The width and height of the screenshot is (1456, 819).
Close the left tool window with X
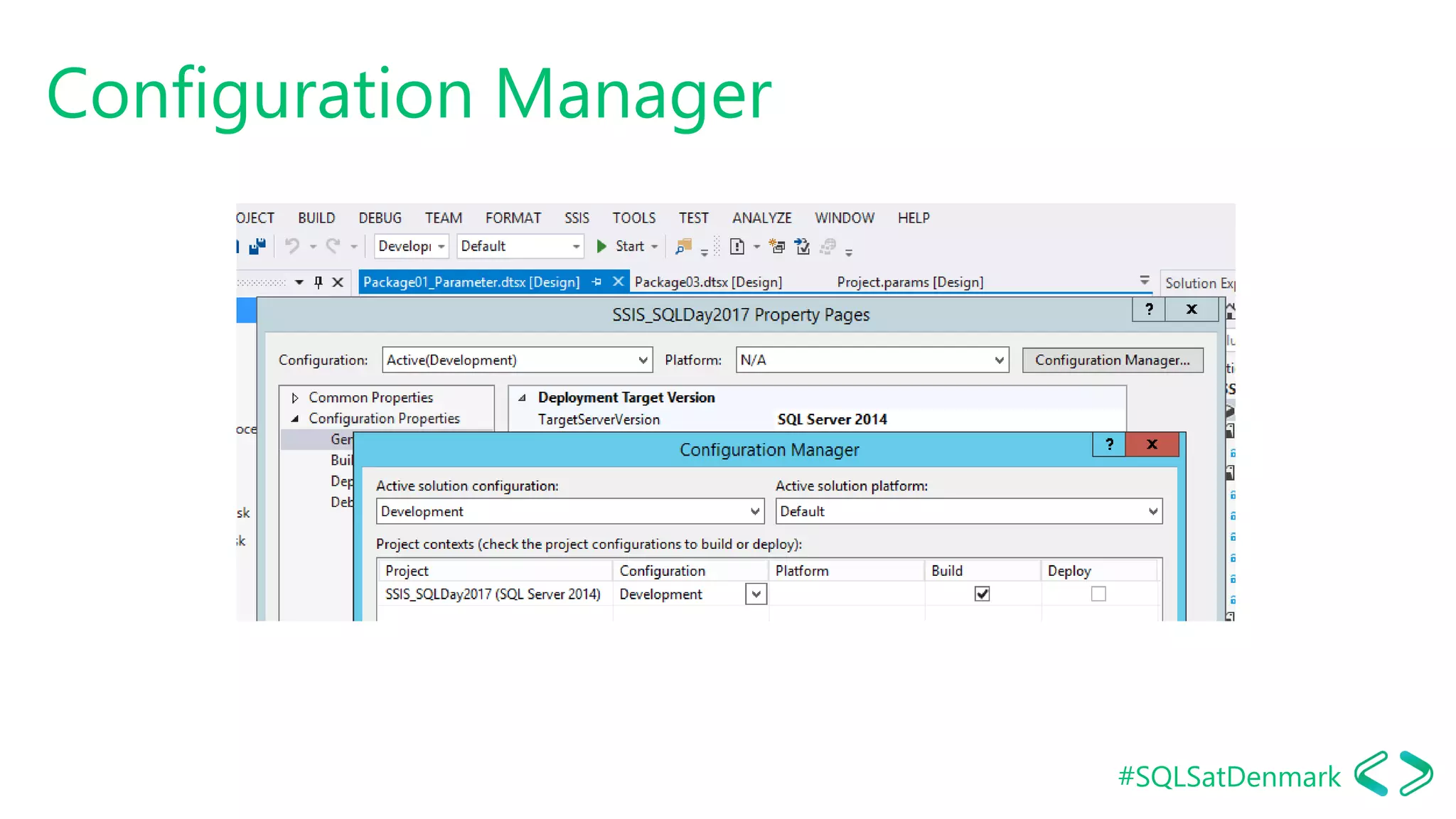coord(338,282)
